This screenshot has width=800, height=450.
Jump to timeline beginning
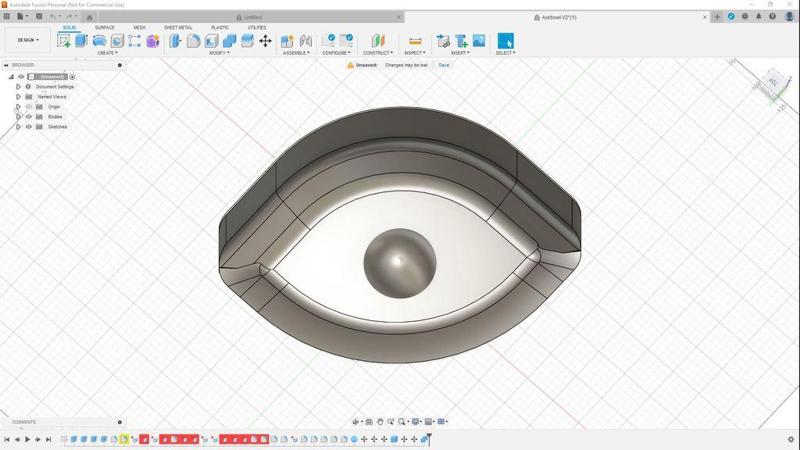[x=7, y=439]
